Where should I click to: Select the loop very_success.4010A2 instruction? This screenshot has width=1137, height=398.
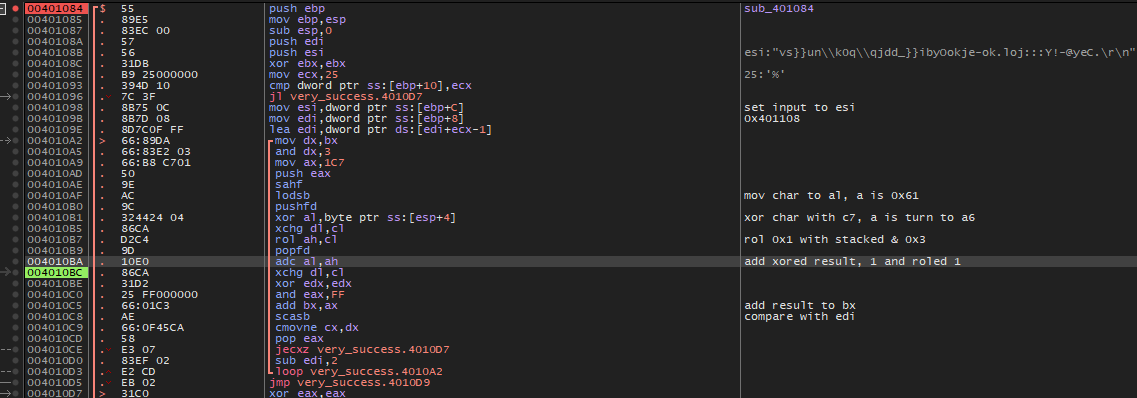click(359, 371)
